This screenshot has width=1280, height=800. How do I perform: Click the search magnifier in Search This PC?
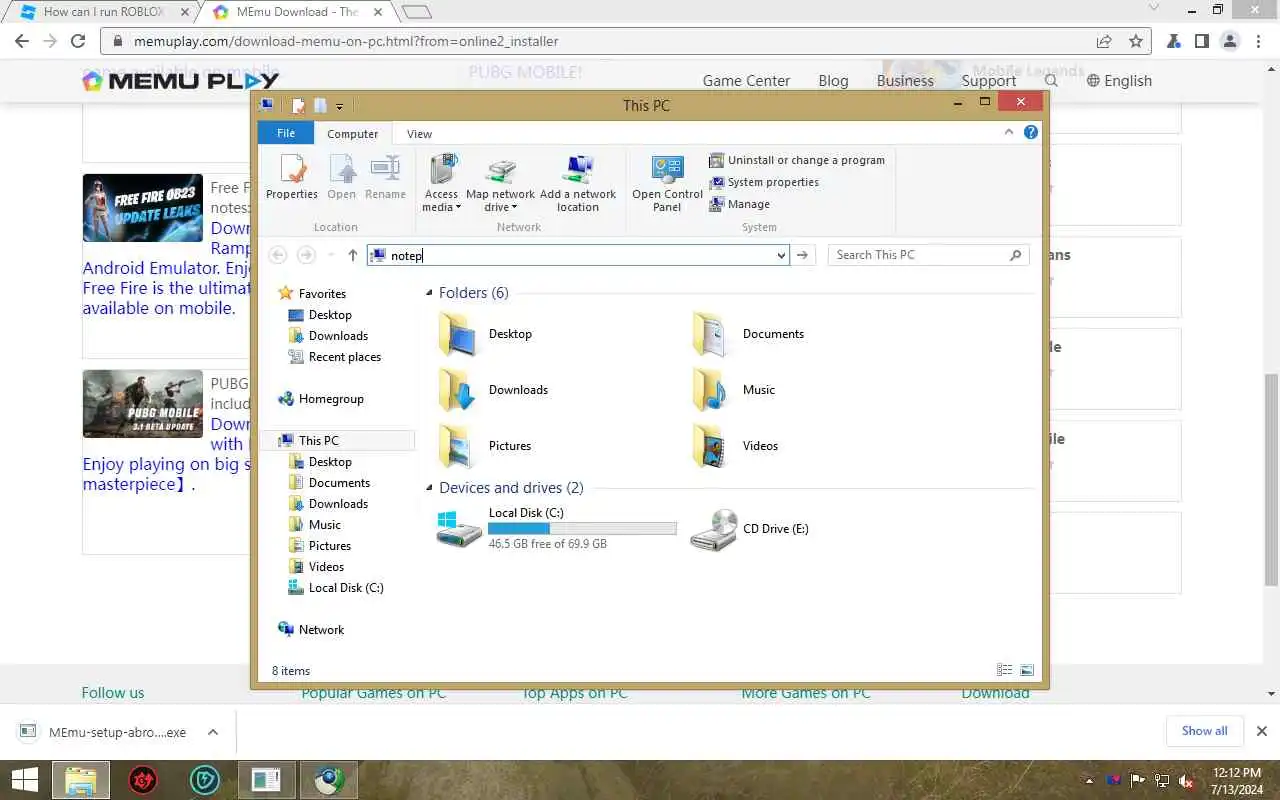(1016, 255)
